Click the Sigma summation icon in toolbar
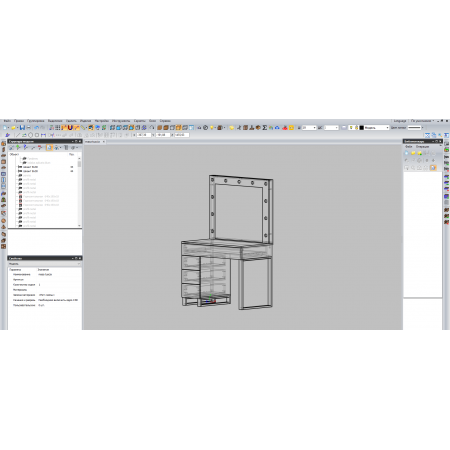The height and width of the screenshot is (450, 450). [265, 128]
